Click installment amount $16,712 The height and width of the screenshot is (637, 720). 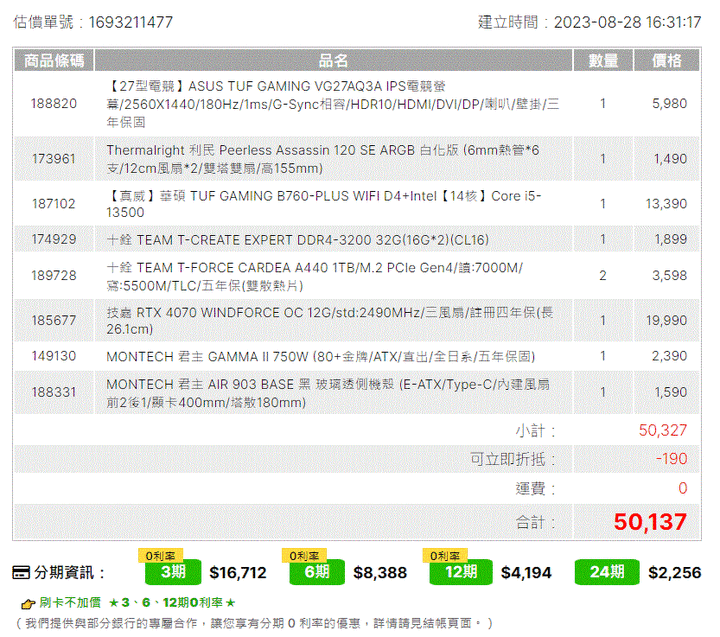(x=238, y=573)
